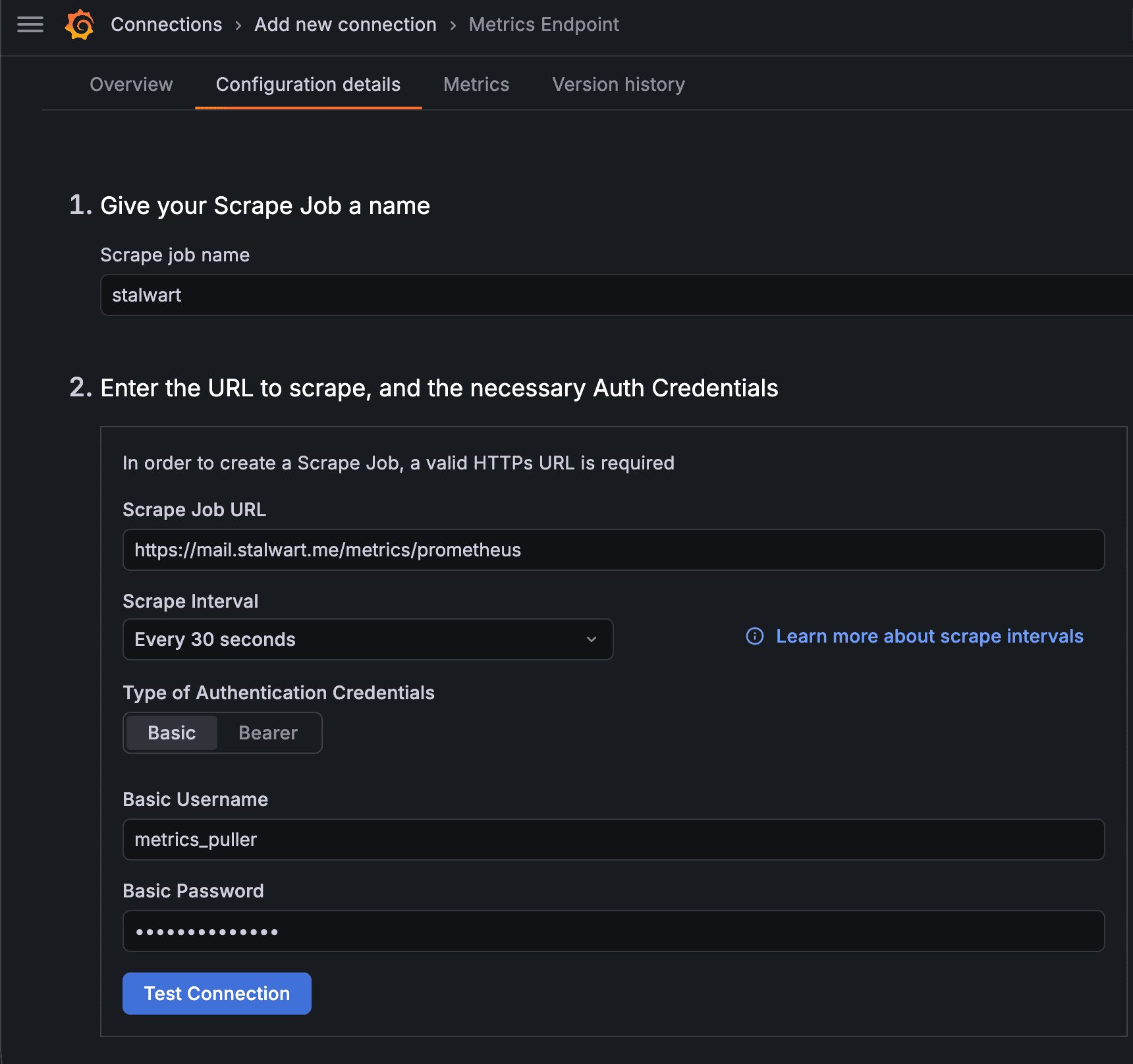
Task: Click the Basic Password field
Action: [x=613, y=931]
